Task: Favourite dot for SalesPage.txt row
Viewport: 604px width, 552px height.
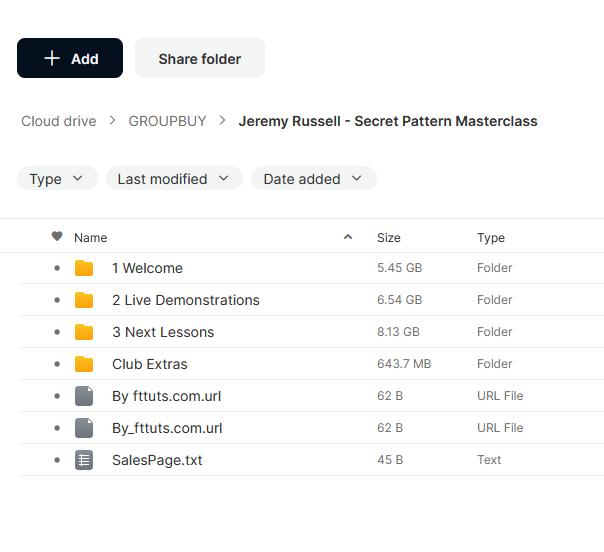Action: 57,460
